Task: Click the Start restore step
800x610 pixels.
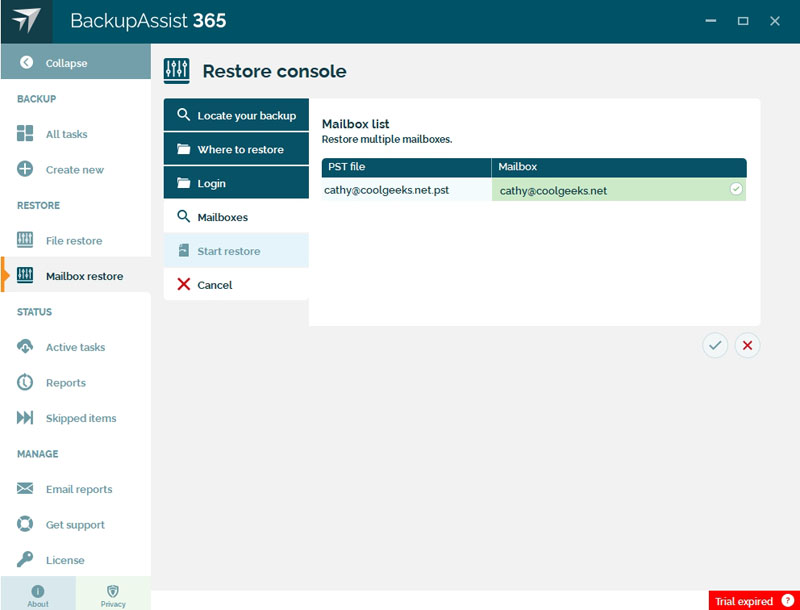Action: point(236,251)
